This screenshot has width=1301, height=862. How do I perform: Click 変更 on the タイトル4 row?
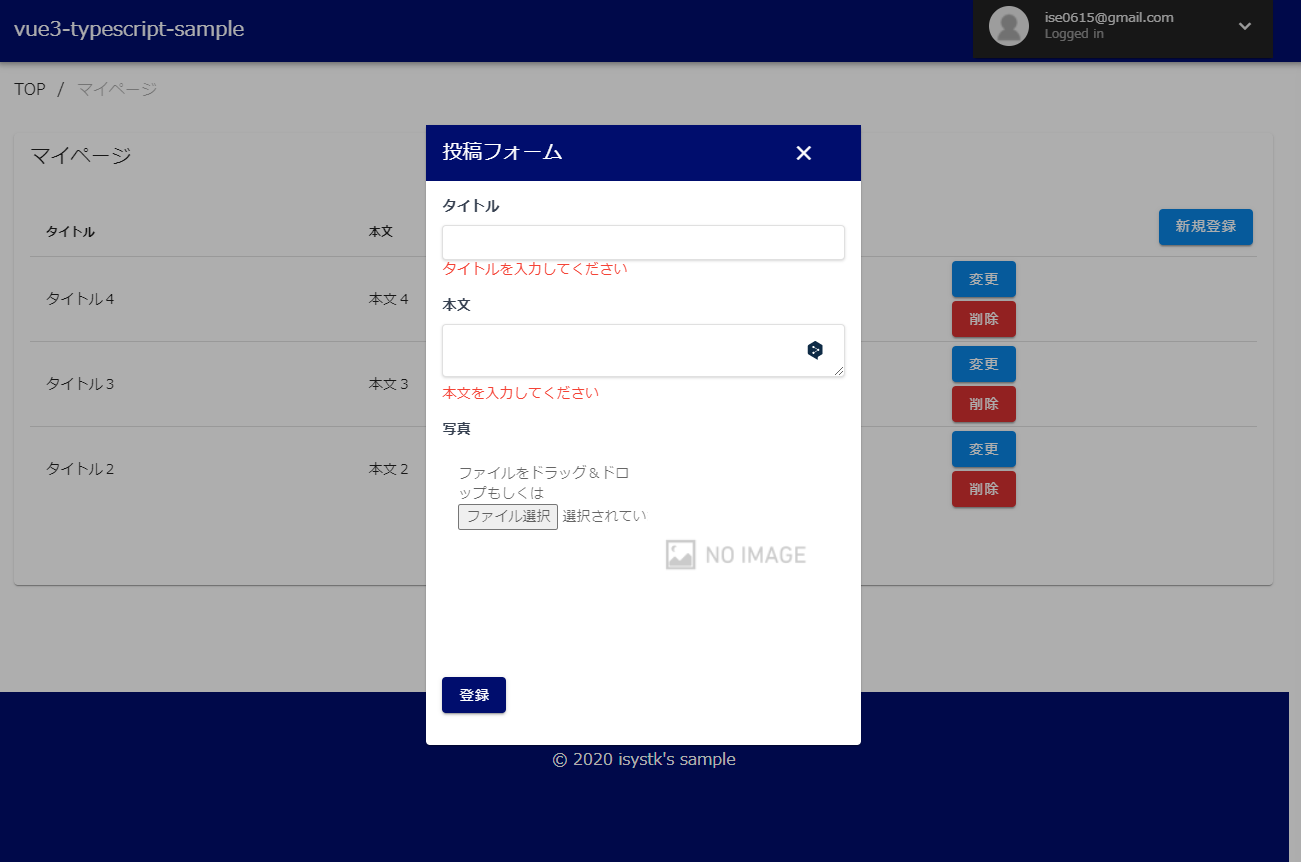tap(983, 278)
